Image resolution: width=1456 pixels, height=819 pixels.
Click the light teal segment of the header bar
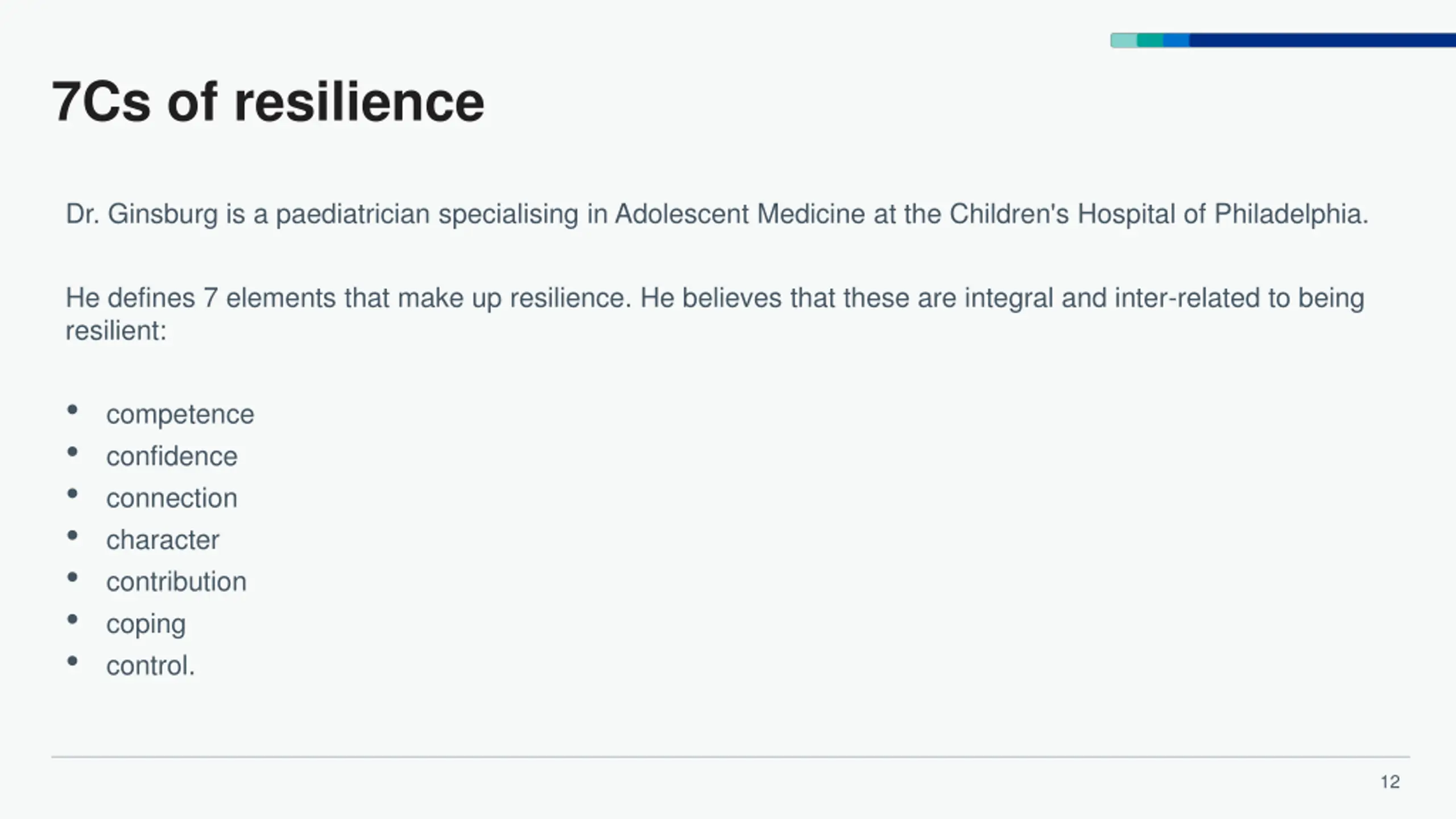tap(1124, 40)
